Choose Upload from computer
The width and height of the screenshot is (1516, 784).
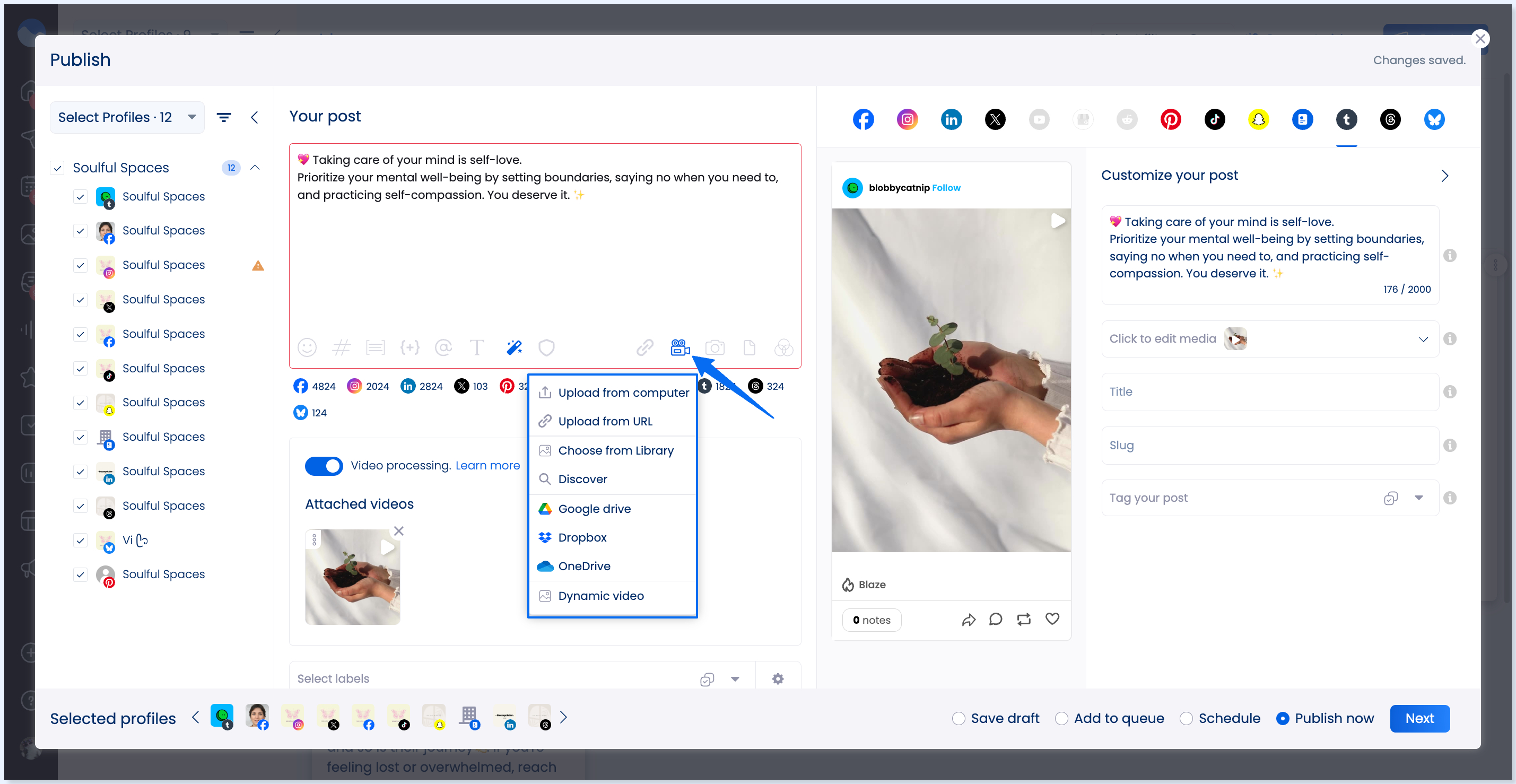click(x=613, y=393)
